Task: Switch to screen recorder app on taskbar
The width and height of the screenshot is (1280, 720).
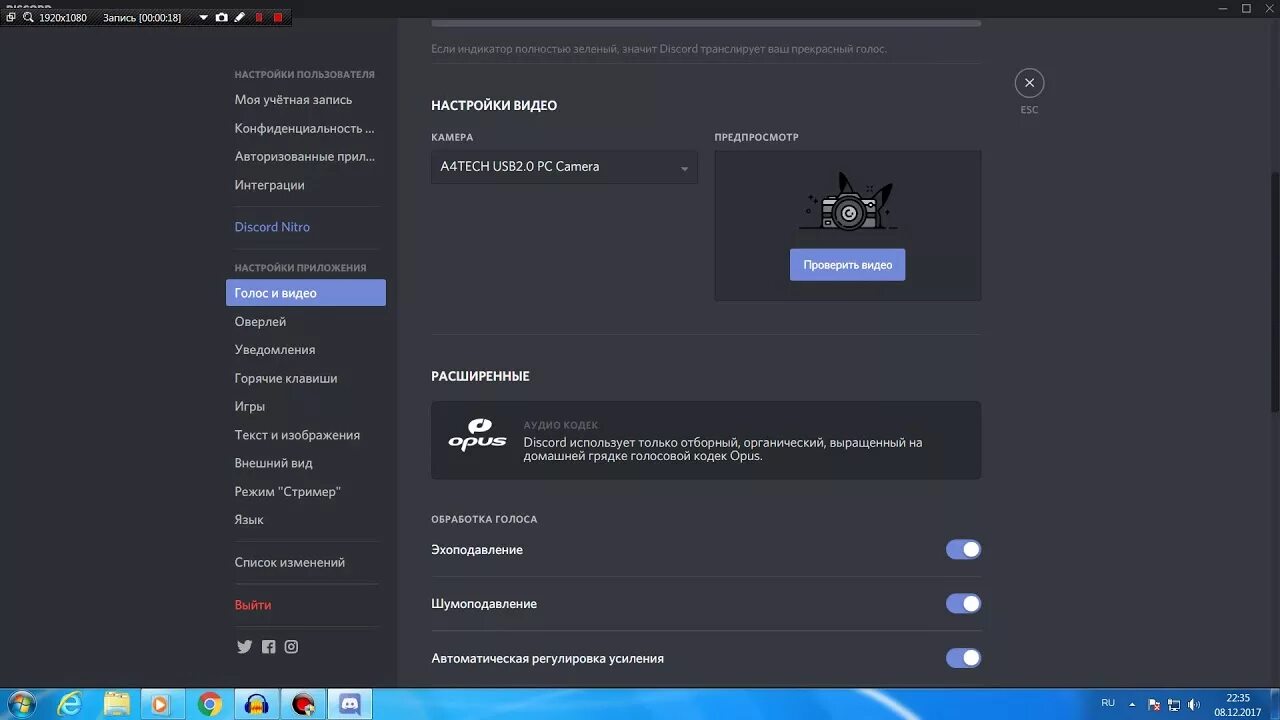Action: (x=302, y=704)
